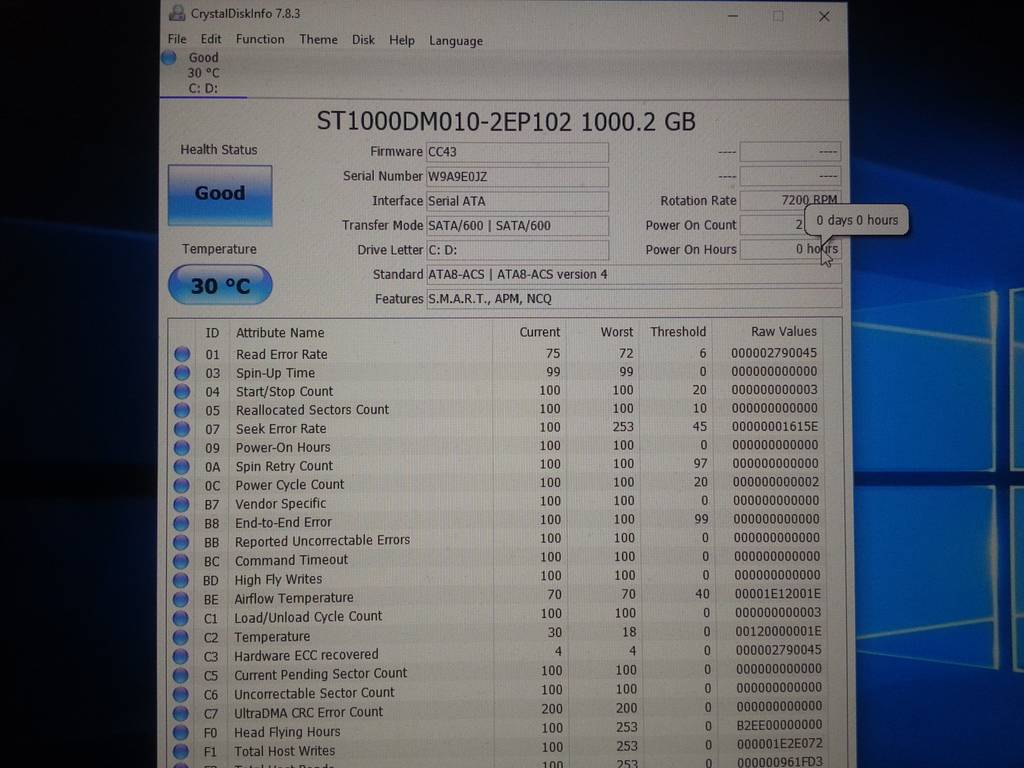Click the Rotation Rate 7200 RPM field

790,200
